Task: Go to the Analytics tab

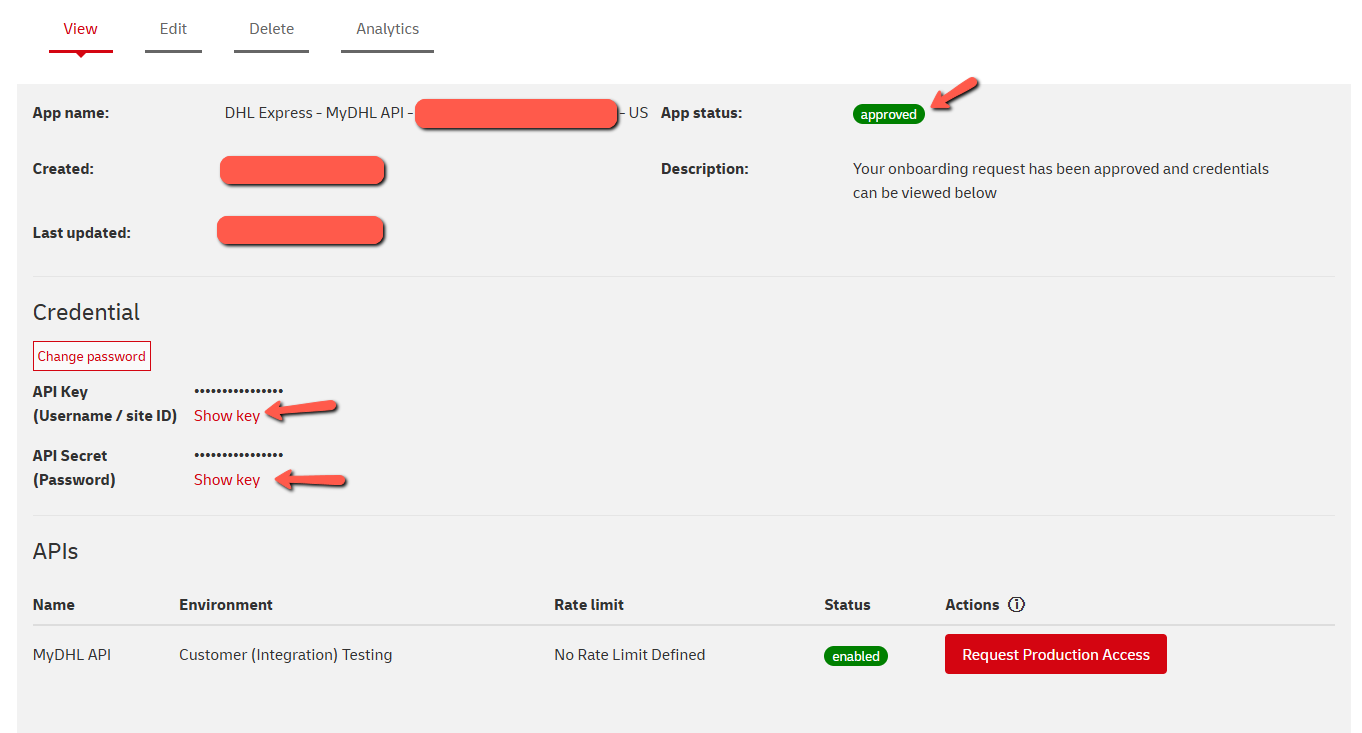Action: 387,29
